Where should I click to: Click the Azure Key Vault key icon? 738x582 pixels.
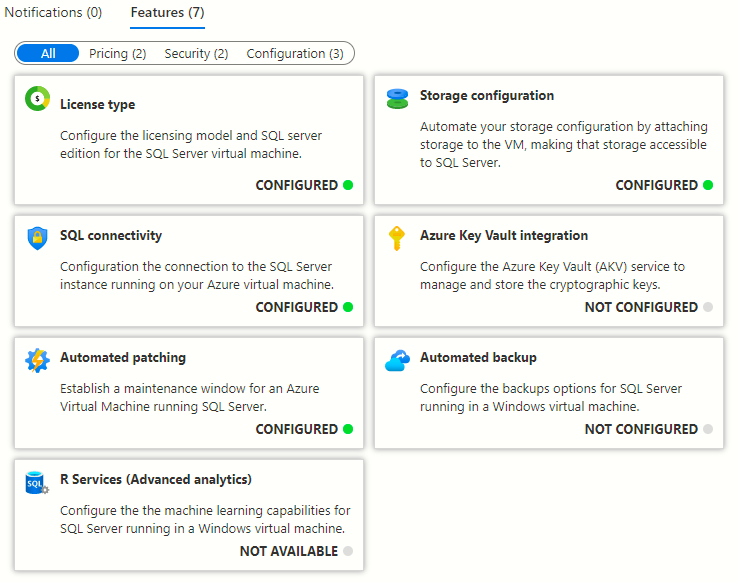pos(396,238)
